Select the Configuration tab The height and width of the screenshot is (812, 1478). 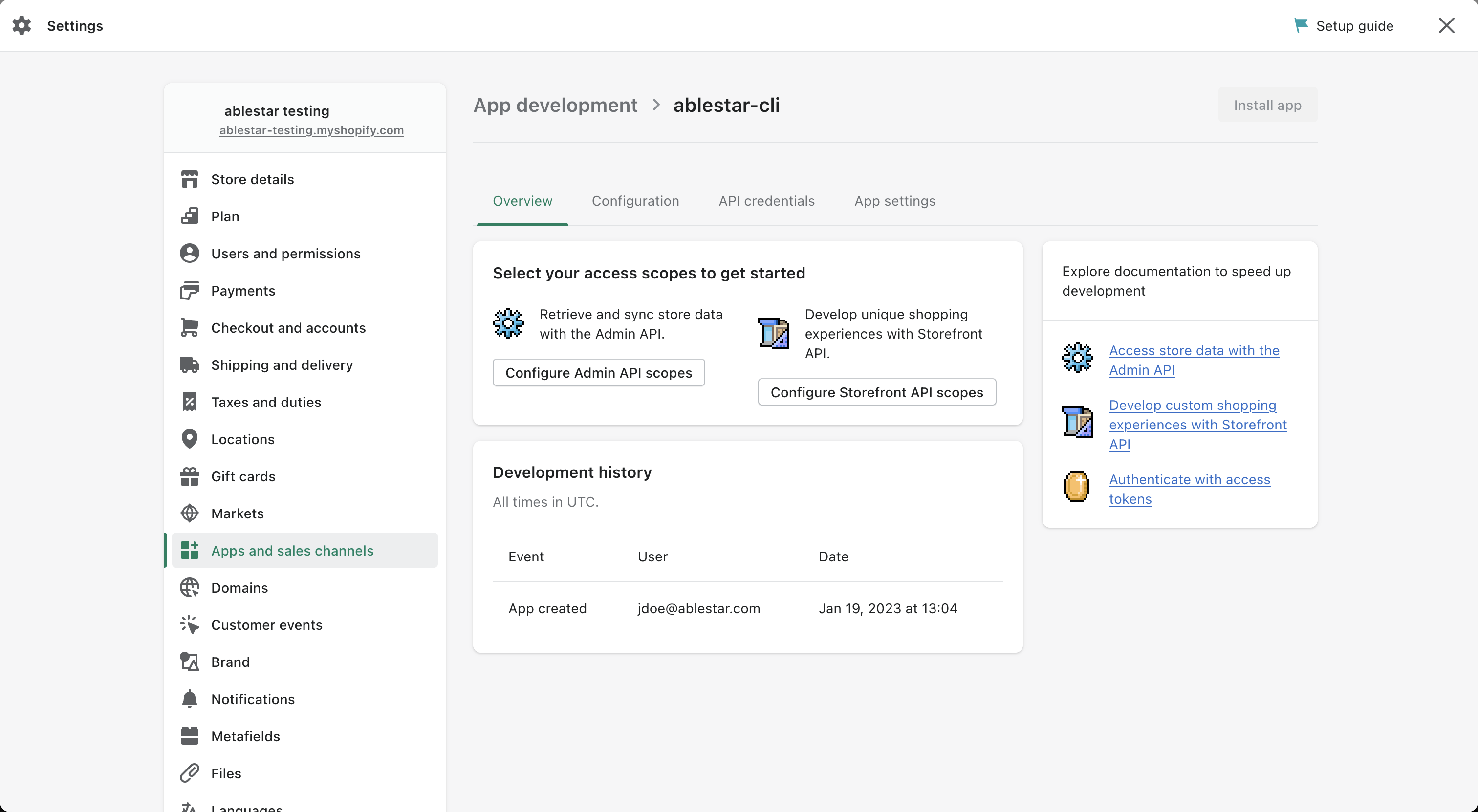(636, 201)
